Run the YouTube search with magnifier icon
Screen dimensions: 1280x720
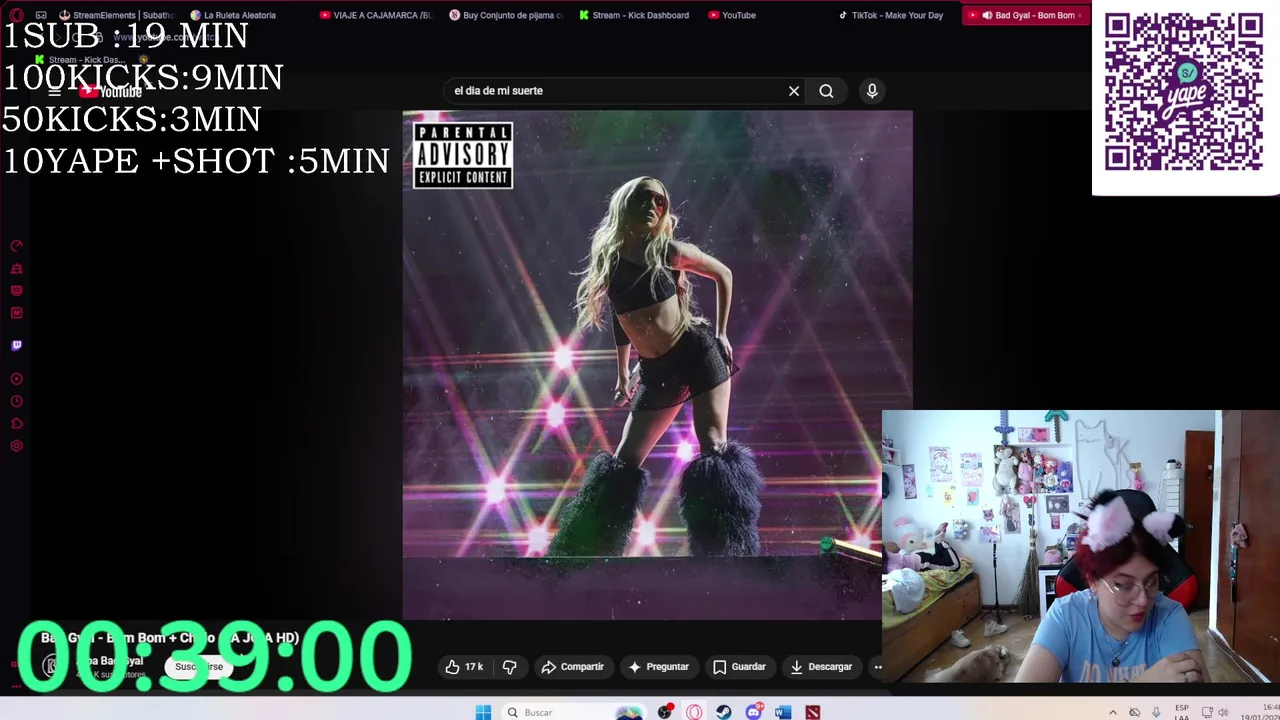pos(826,91)
